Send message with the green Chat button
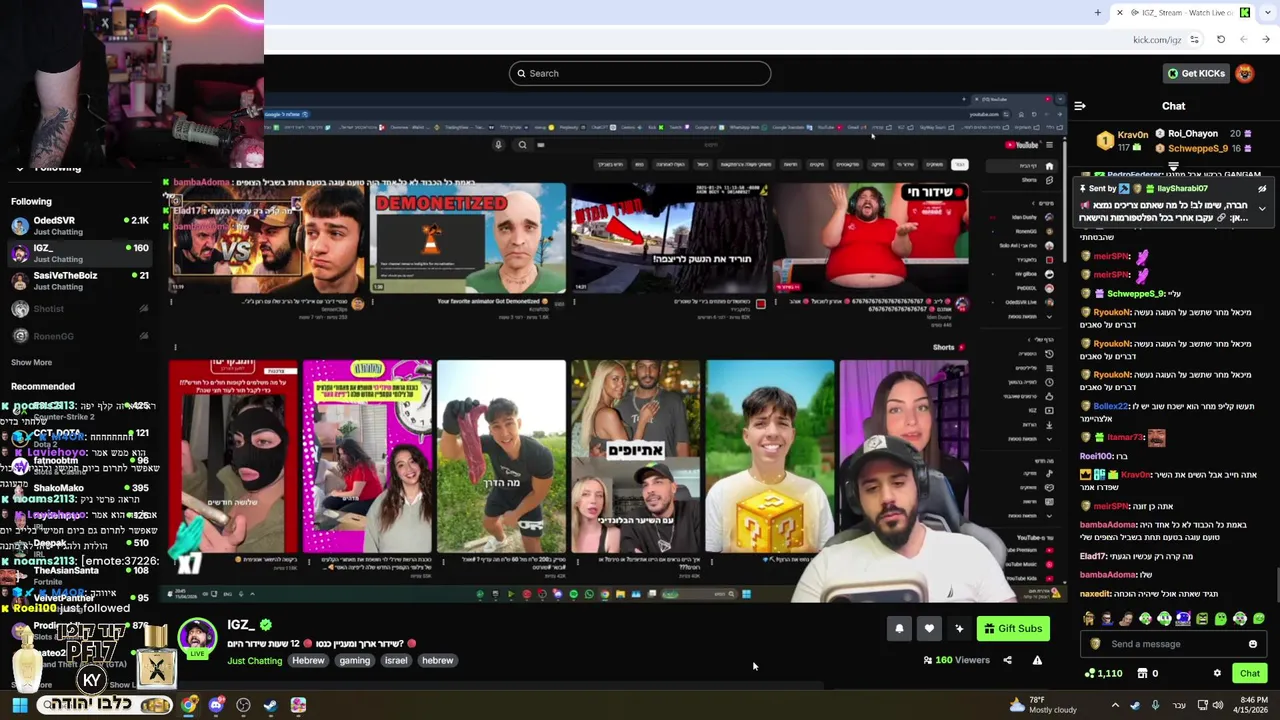The width and height of the screenshot is (1280, 720). [x=1250, y=673]
